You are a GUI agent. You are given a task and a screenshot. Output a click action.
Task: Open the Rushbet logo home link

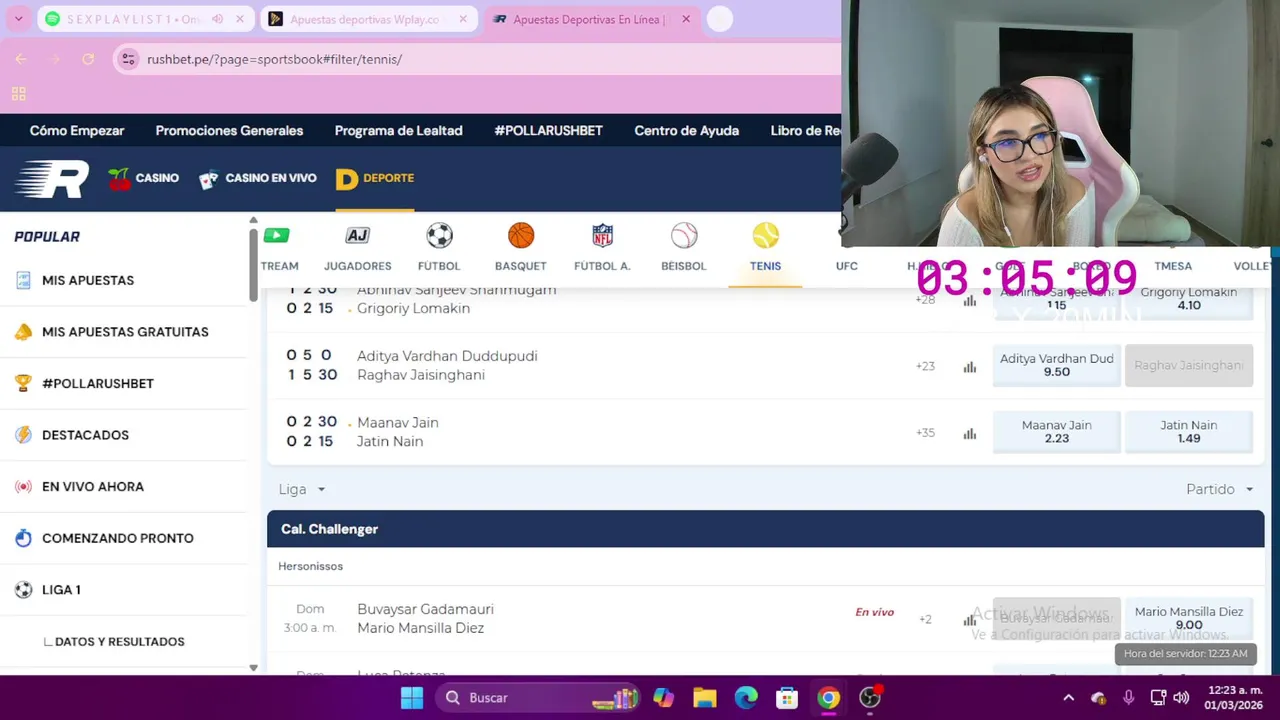pyautogui.click(x=52, y=179)
